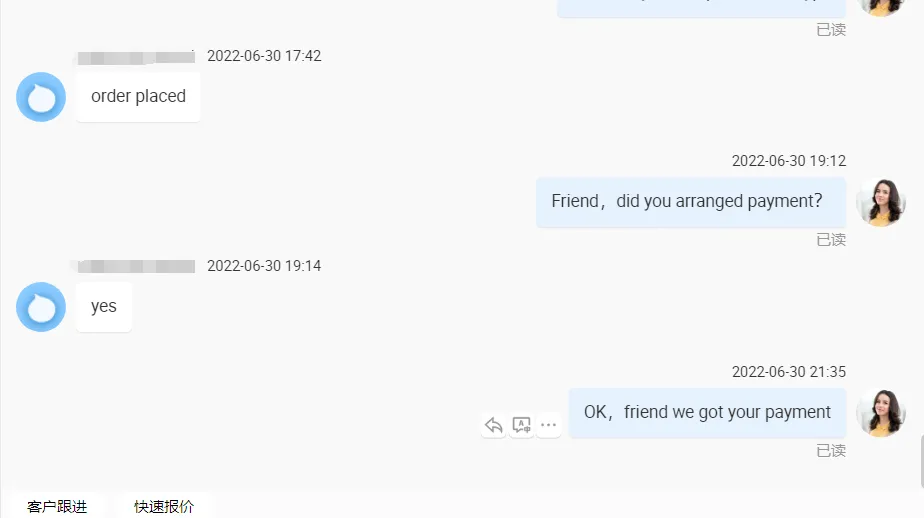Click the 2022-06-30 21:35 timestamp
The height and width of the screenshot is (518, 924).
[788, 372]
